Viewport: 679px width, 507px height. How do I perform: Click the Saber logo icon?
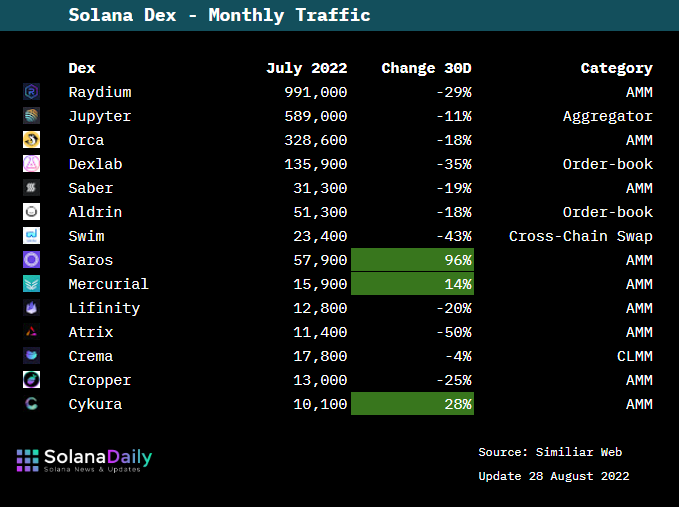(x=31, y=188)
